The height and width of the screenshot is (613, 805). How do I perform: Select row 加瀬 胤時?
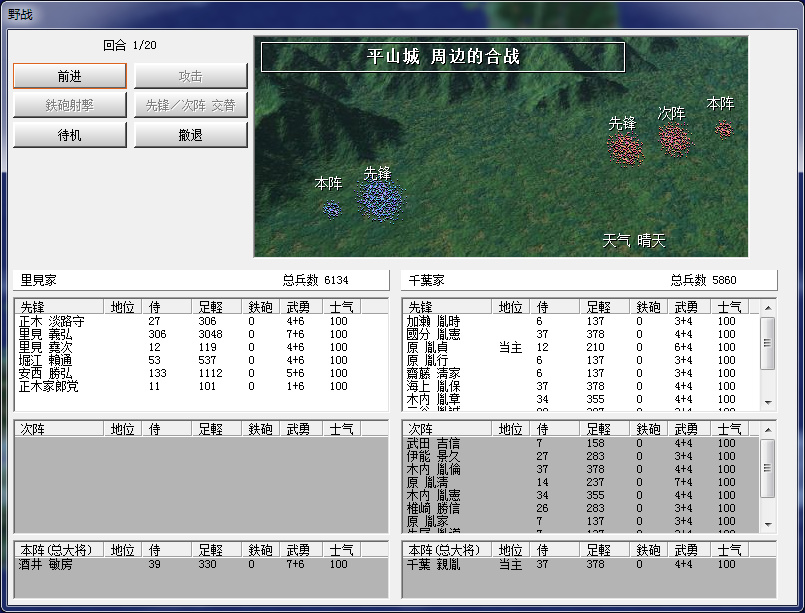pos(581,321)
